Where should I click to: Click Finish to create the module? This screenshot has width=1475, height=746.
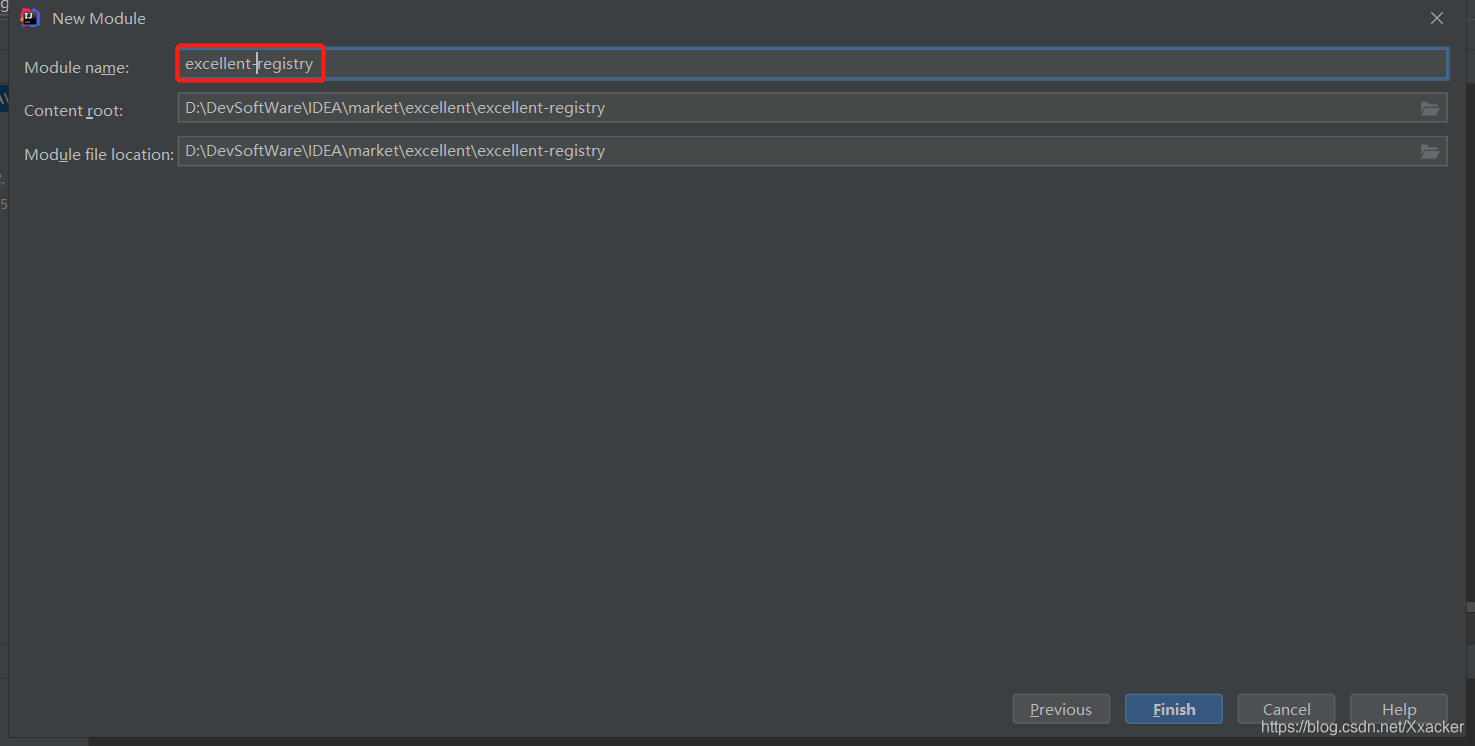click(1174, 709)
